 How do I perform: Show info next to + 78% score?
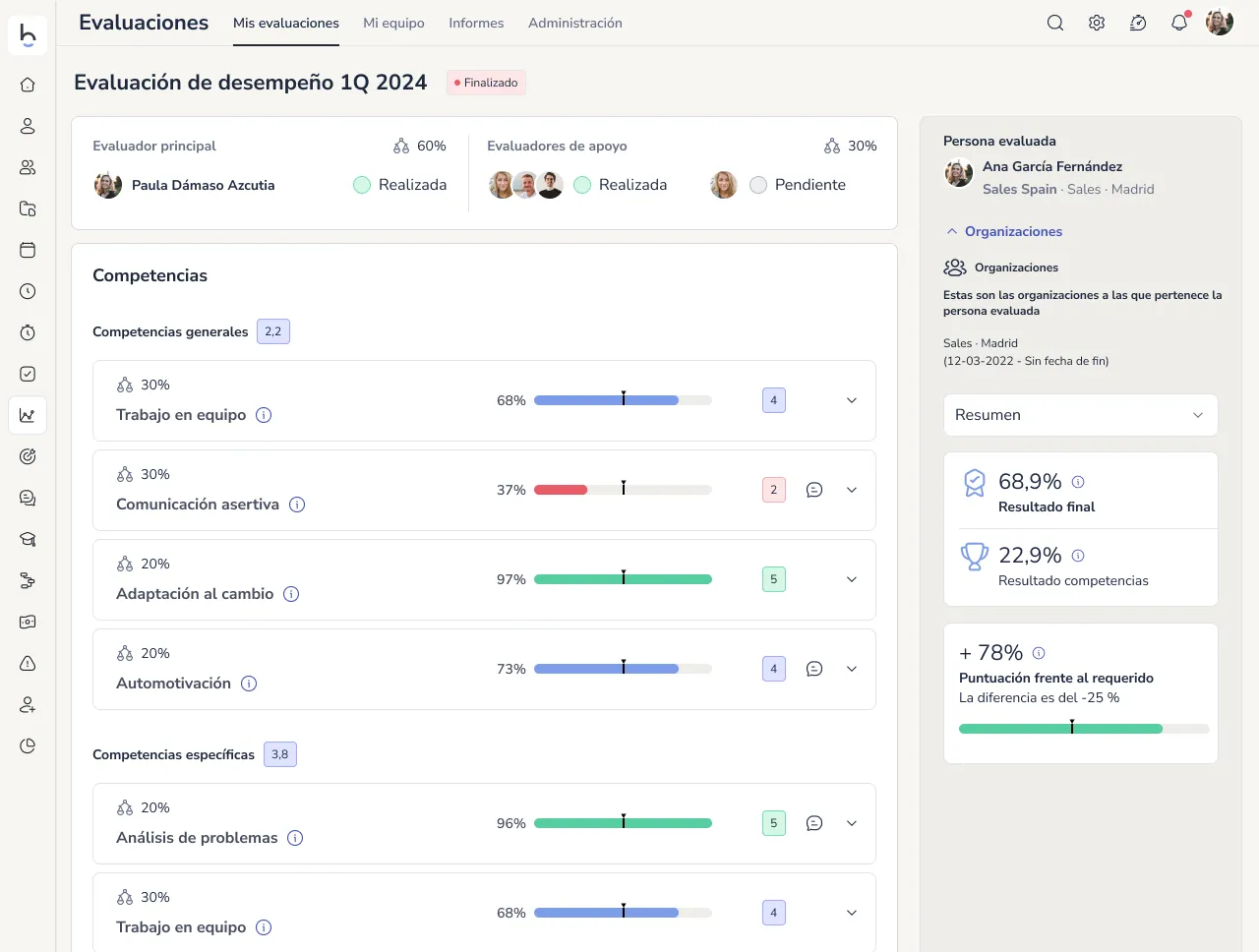coord(1039,653)
